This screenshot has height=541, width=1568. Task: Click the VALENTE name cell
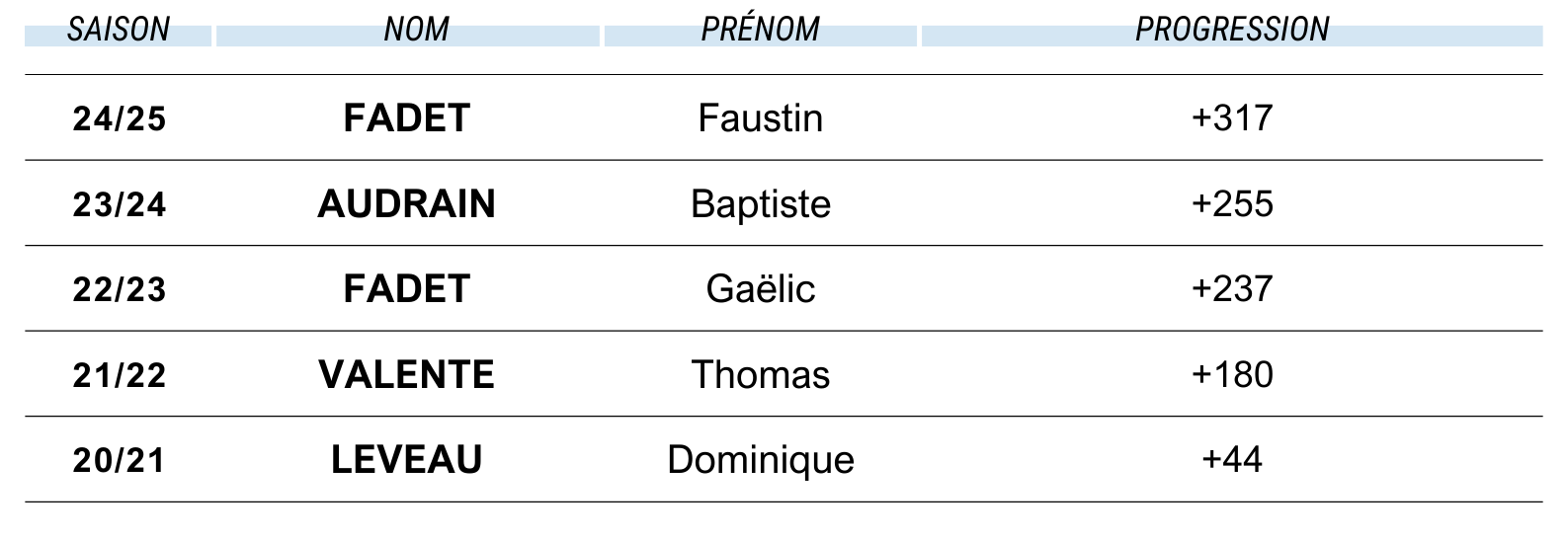coord(406,375)
